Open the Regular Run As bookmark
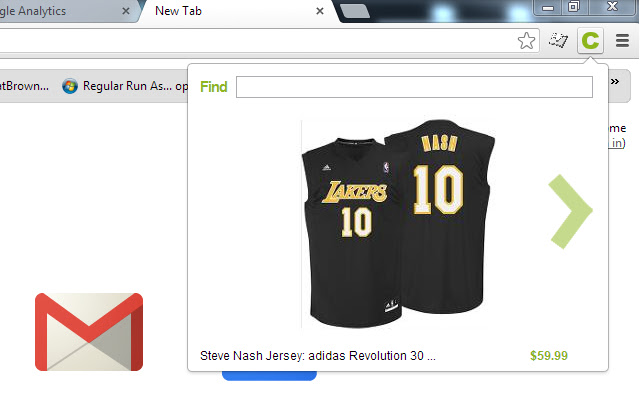Image resolution: width=640 pixels, height=400 pixels. 125,86
